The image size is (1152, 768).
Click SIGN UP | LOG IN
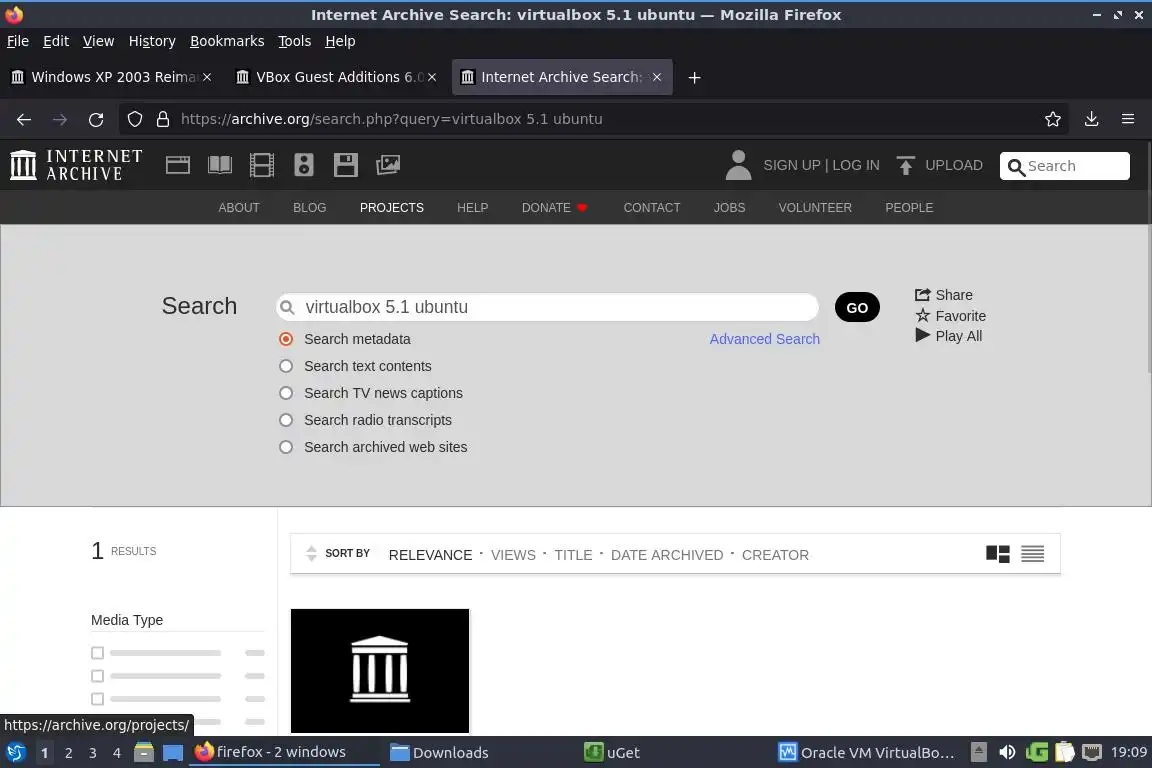click(821, 165)
